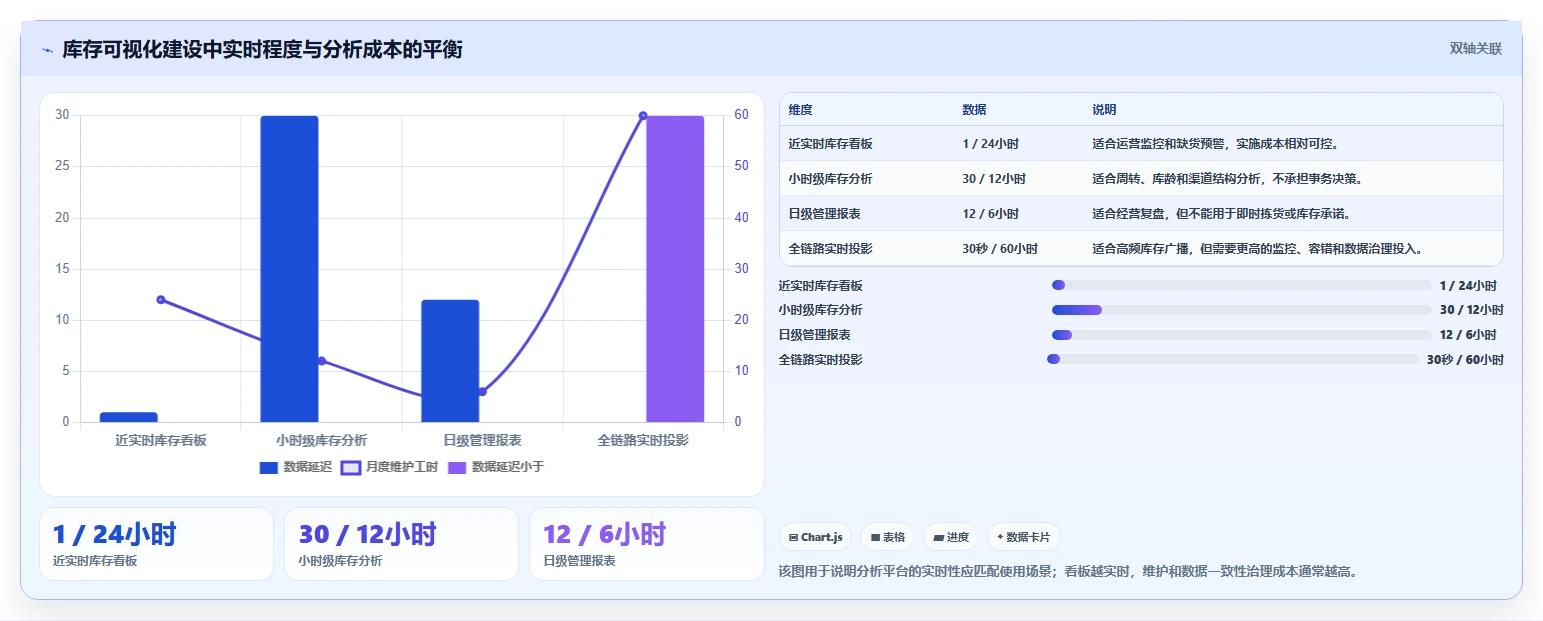Click the progress value 12 / 6小时
The height and width of the screenshot is (621, 1543).
click(1468, 334)
